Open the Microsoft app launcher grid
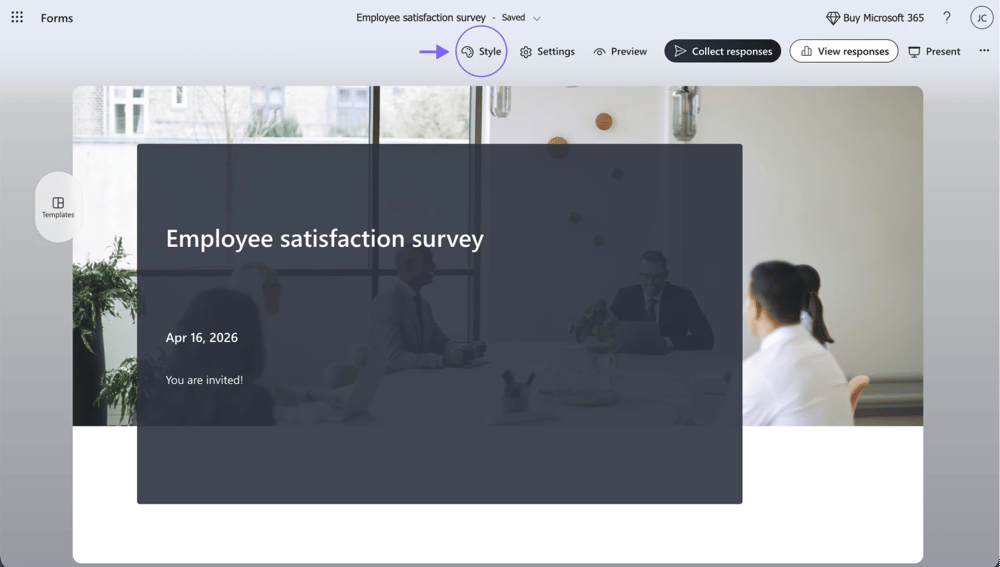The height and width of the screenshot is (567, 1000). [17, 18]
